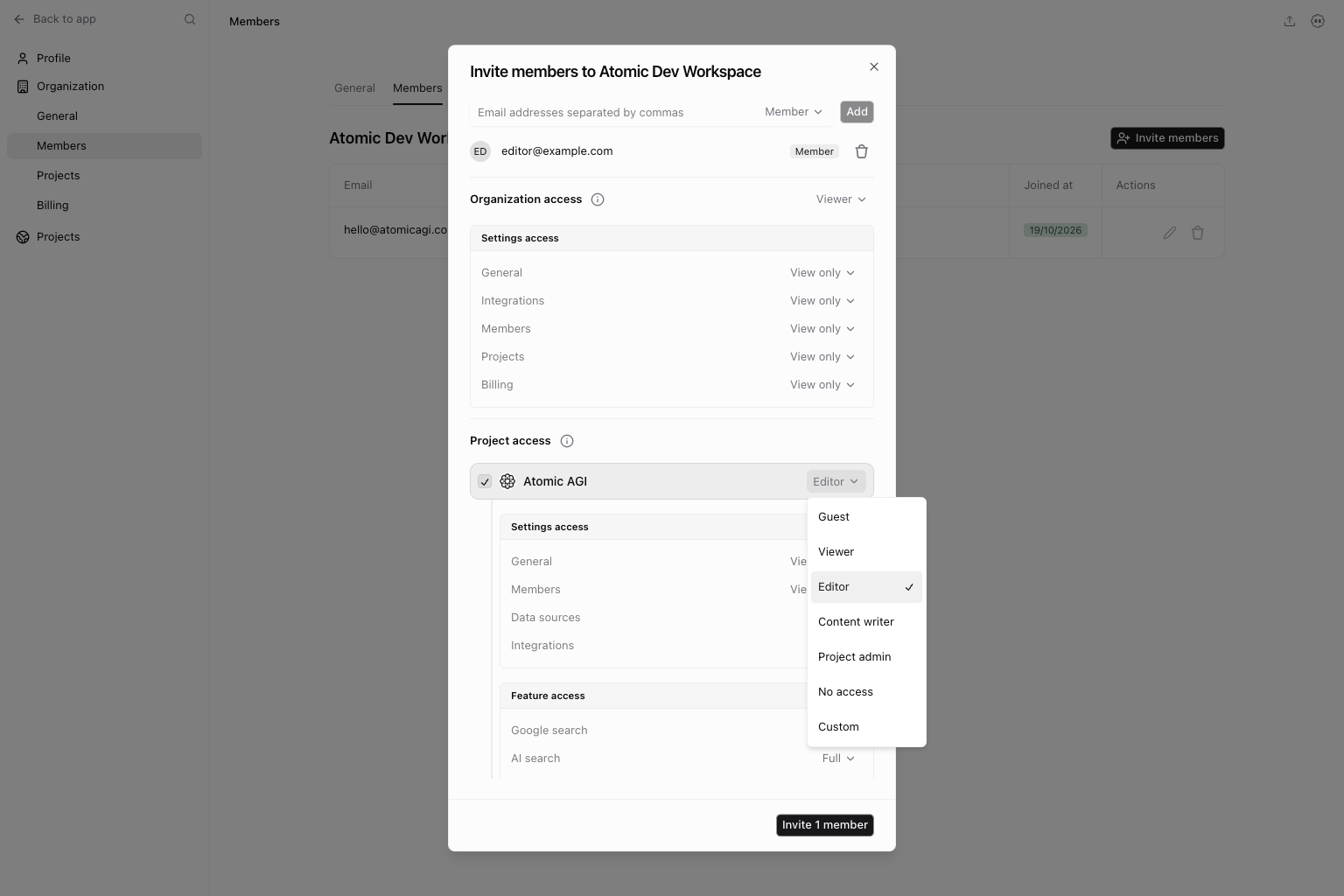Image resolution: width=1344 pixels, height=896 pixels.
Task: Open the Integrations View only dropdown
Action: click(822, 301)
